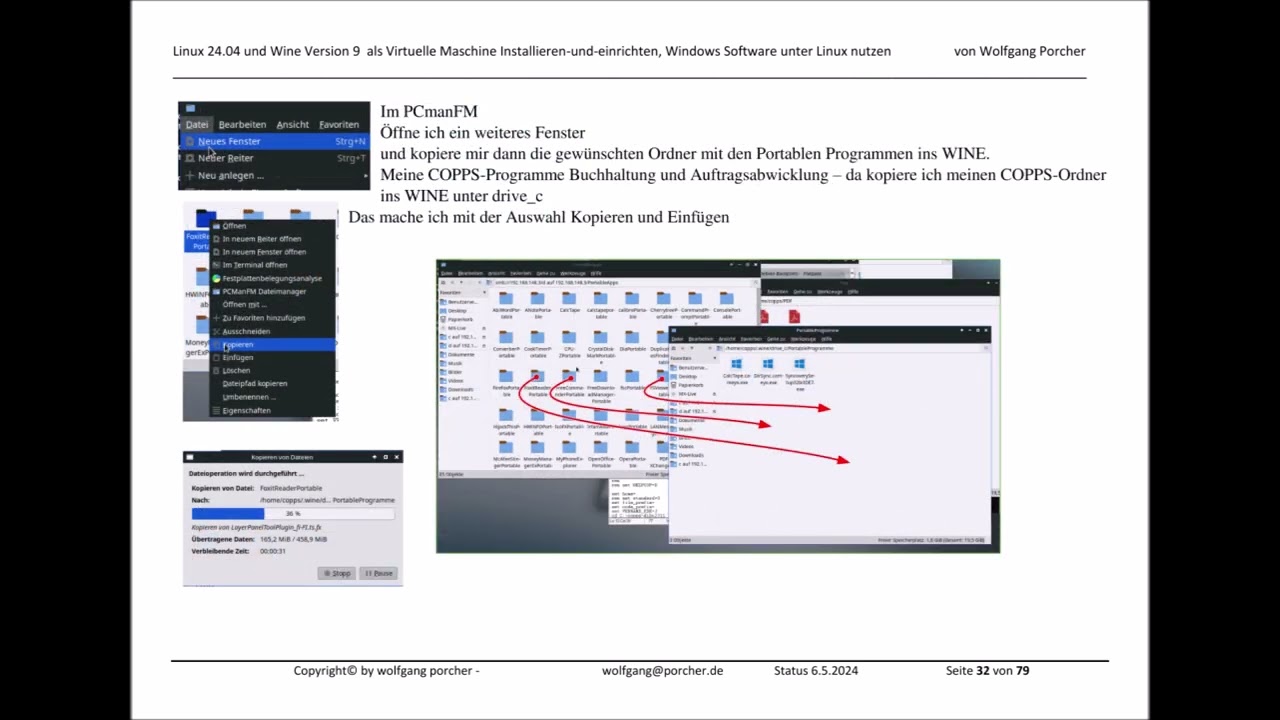Launch Festplattenbelegungsanalyse from context menu
Image resolution: width=1280 pixels, height=720 pixels.
(272, 278)
